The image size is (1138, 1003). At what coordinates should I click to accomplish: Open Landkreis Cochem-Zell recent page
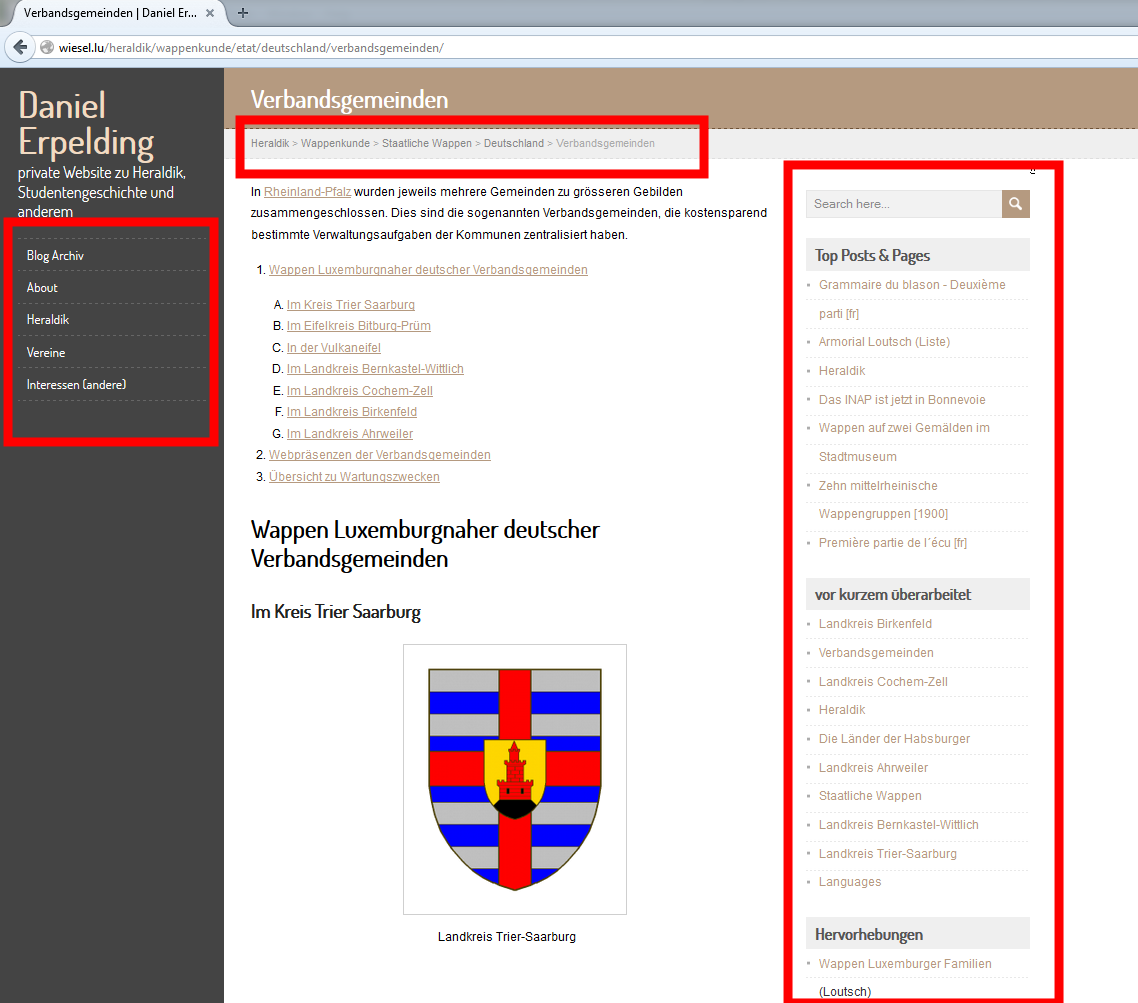[883, 682]
